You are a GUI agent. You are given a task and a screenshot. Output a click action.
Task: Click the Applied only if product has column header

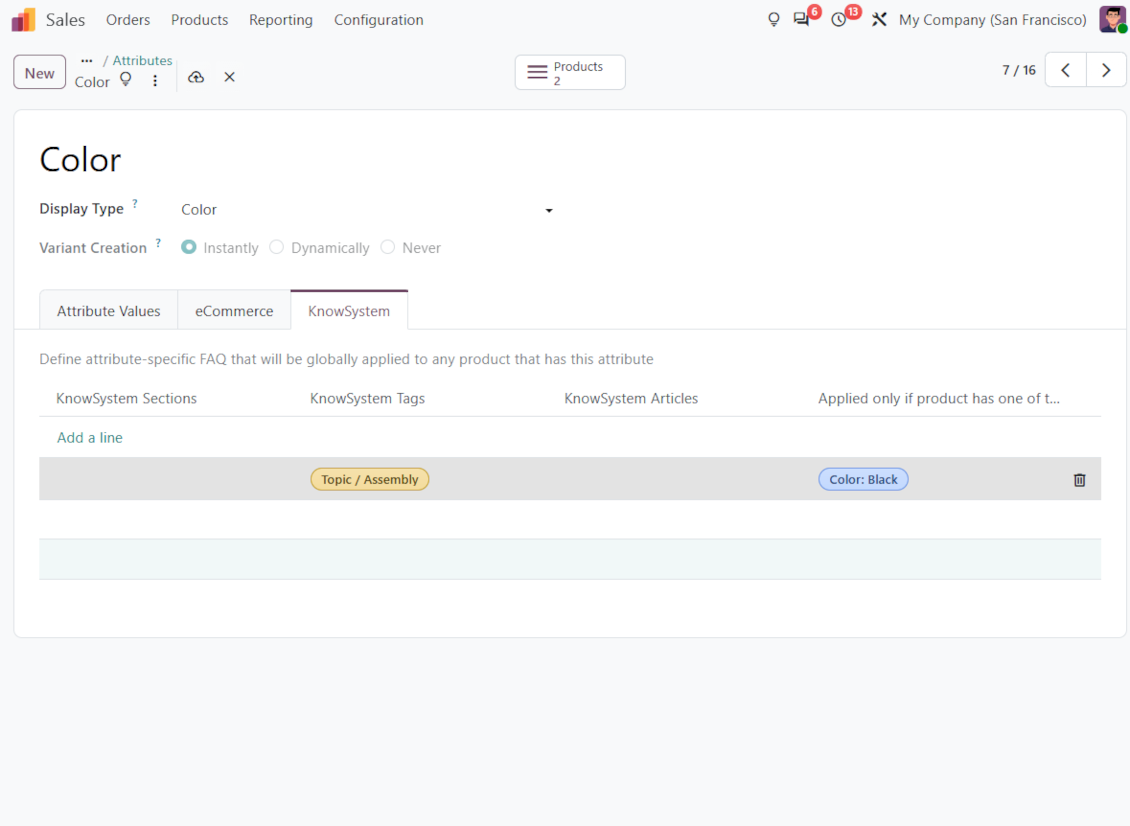click(939, 399)
